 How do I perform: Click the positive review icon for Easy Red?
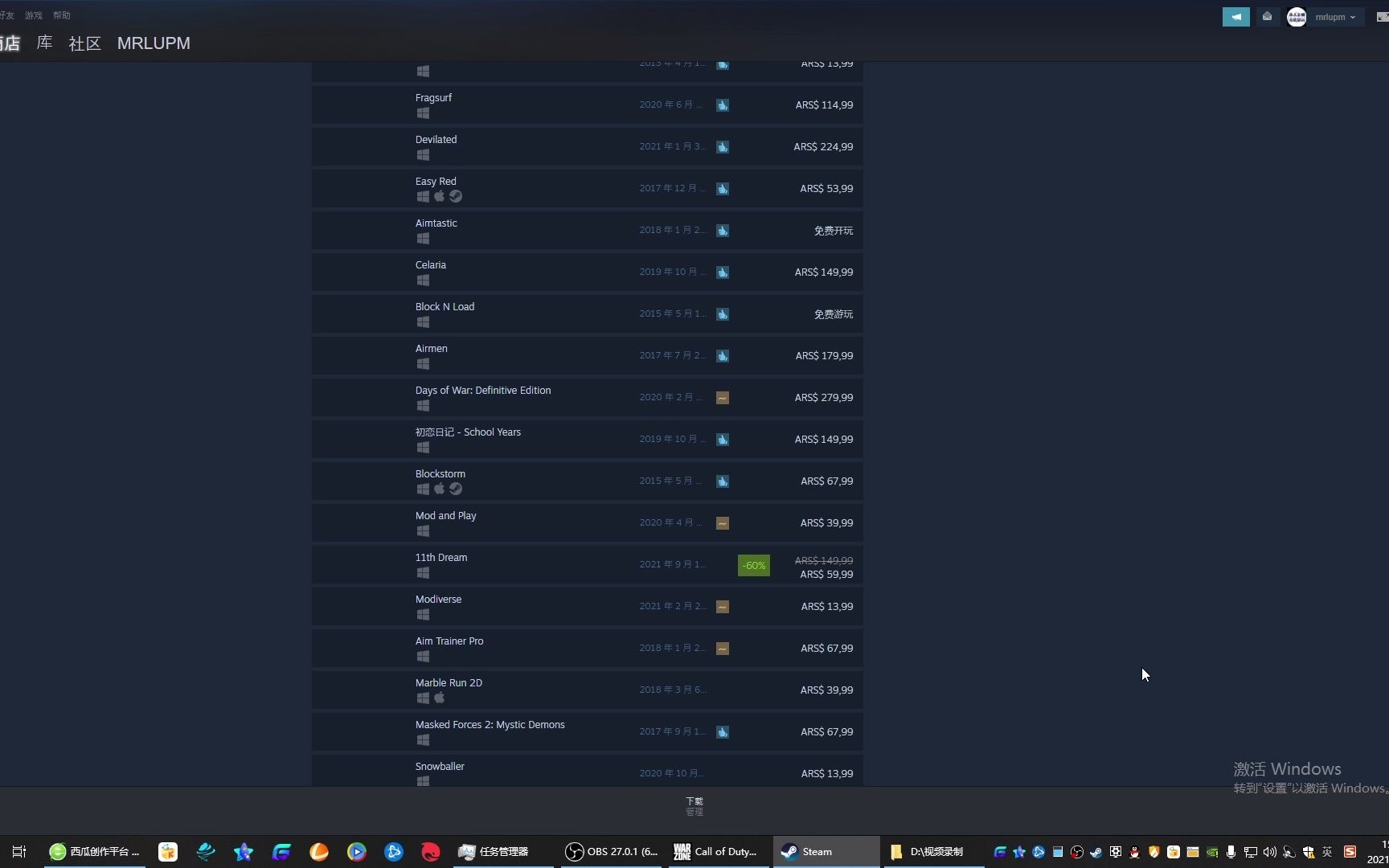pyautogui.click(x=723, y=189)
